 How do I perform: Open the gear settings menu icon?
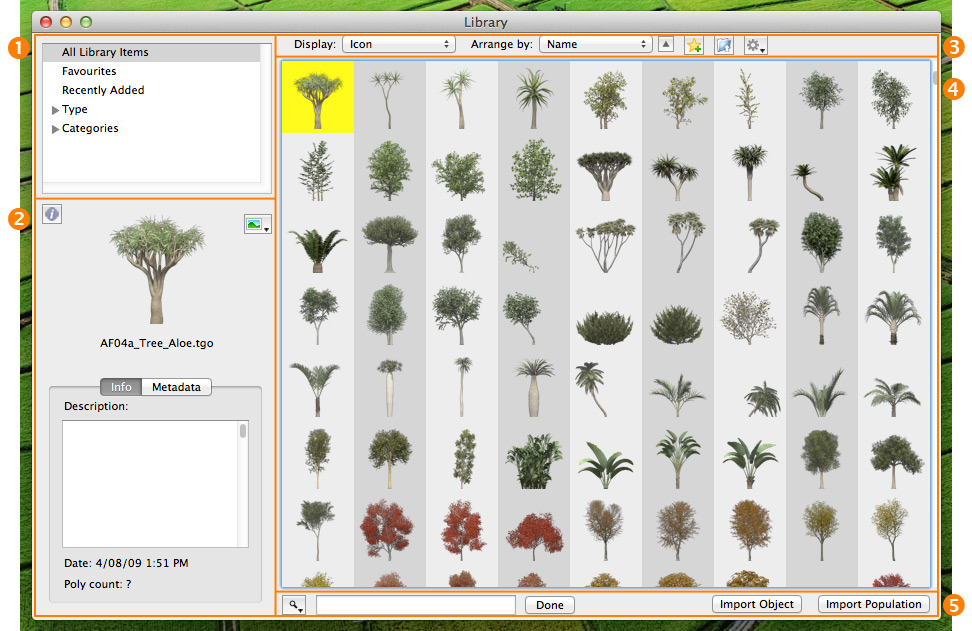pyautogui.click(x=755, y=45)
